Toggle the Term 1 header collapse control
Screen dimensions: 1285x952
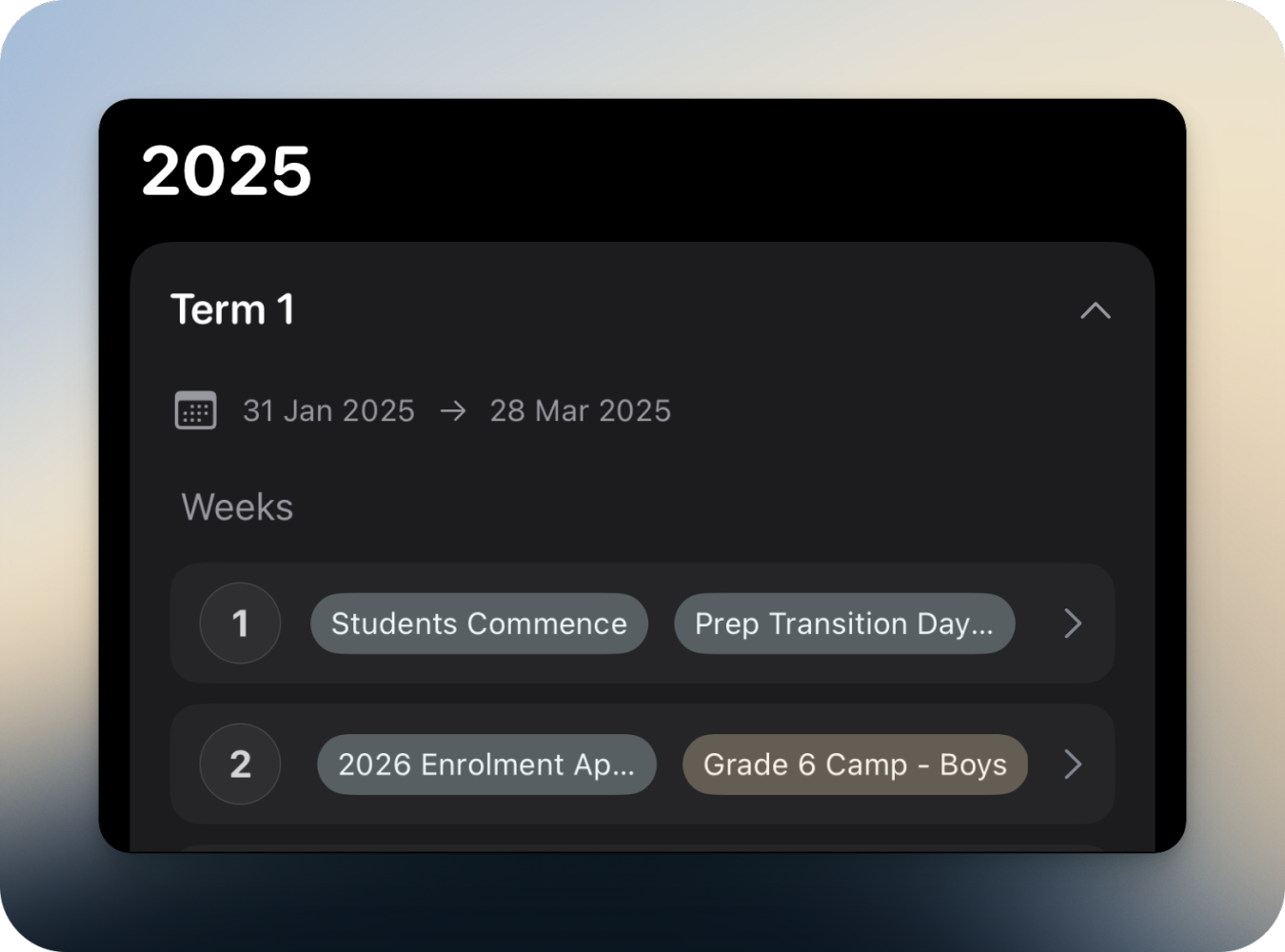pos(1095,309)
